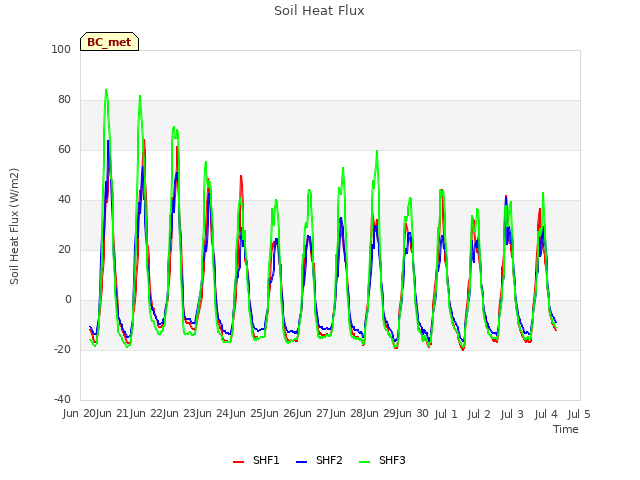The image size is (640, 480).
Task: Click the 20 y-axis tick label
Action: [64, 250]
